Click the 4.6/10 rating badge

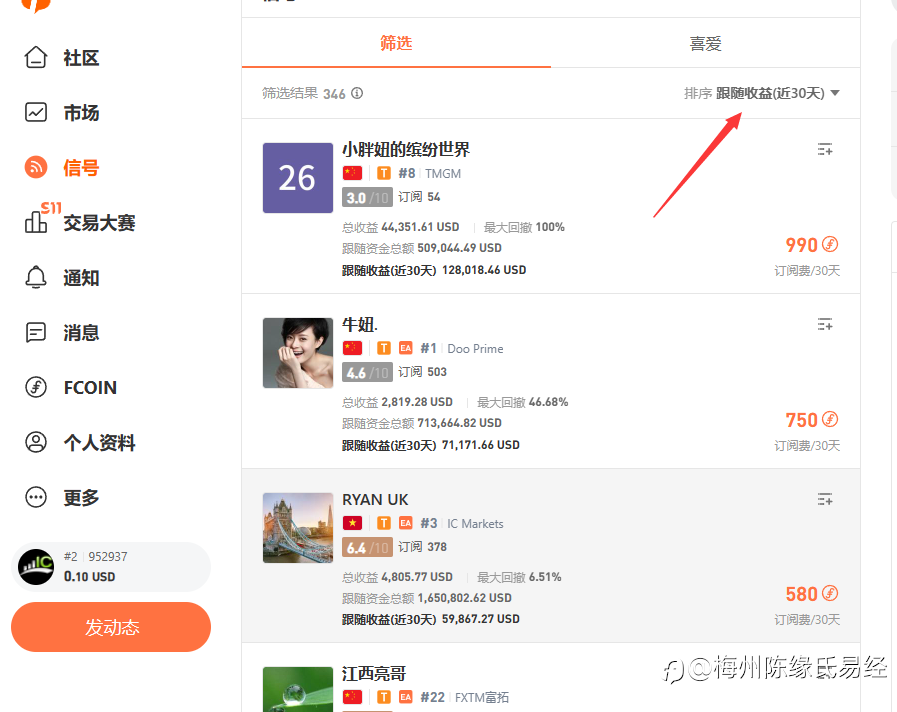click(367, 372)
